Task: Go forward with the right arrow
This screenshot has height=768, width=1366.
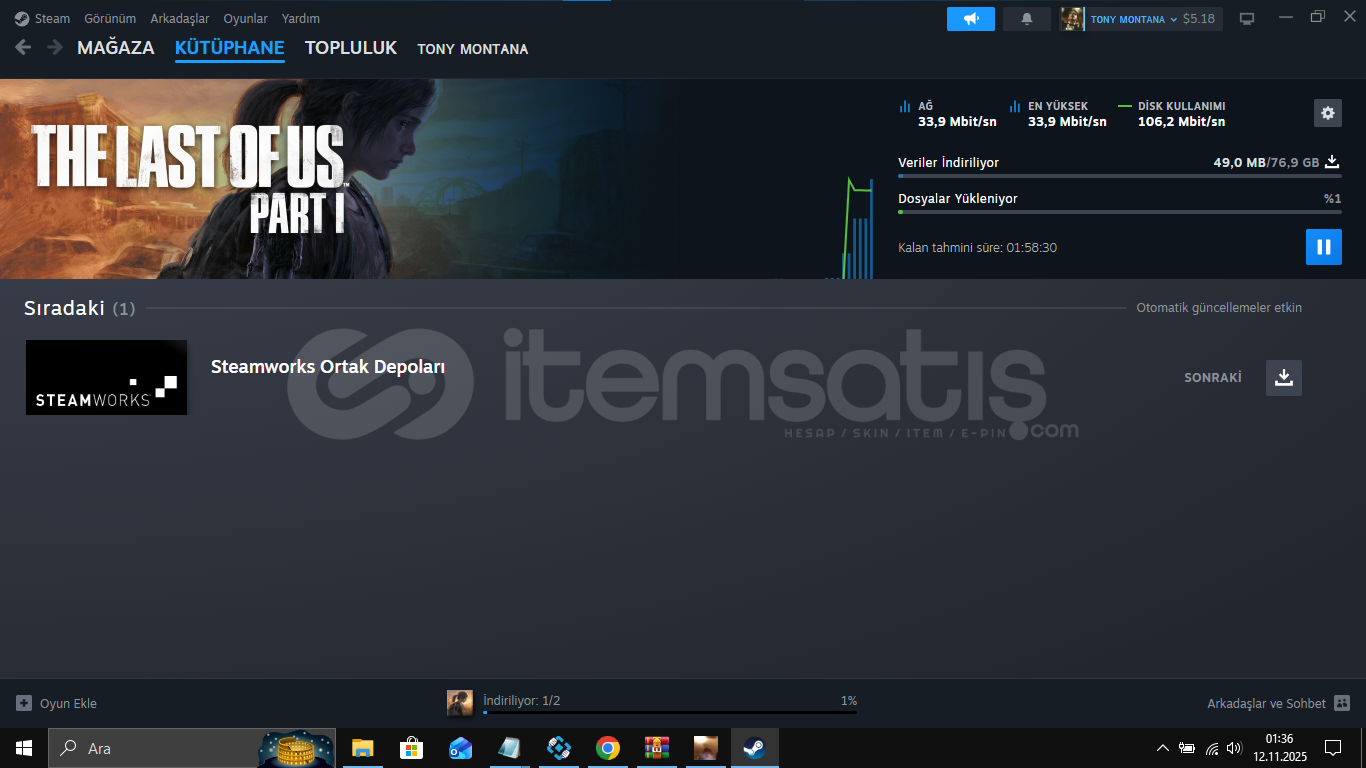Action: pos(55,47)
